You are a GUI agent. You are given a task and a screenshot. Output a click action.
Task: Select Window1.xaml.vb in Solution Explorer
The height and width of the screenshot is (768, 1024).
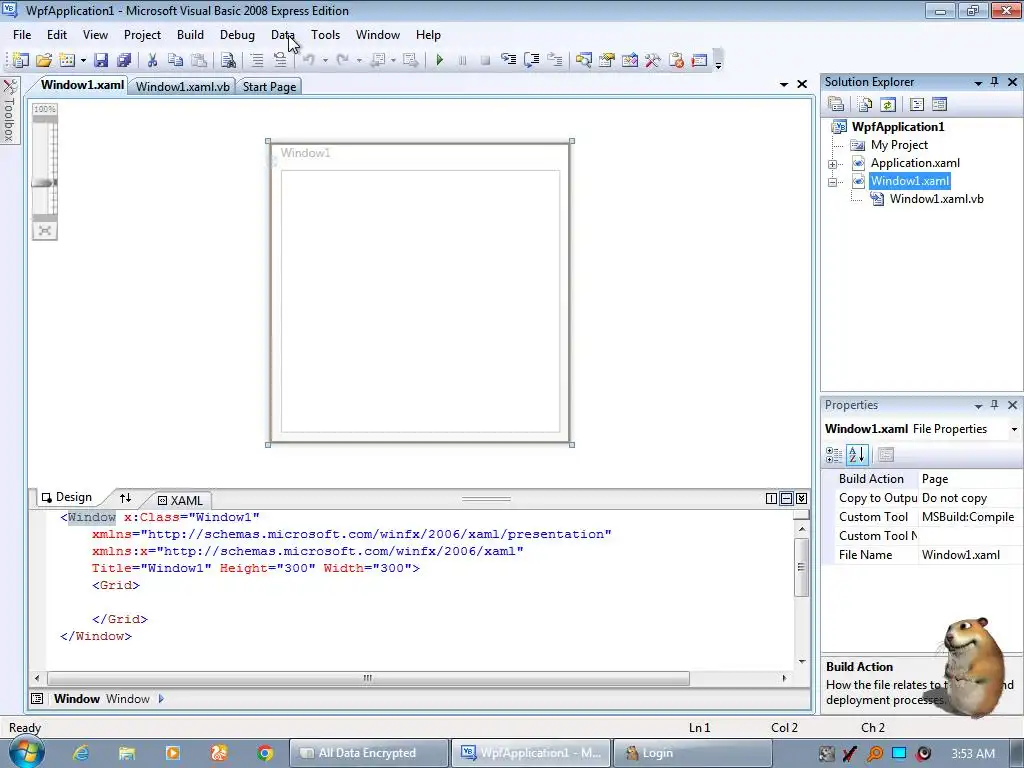coord(936,199)
